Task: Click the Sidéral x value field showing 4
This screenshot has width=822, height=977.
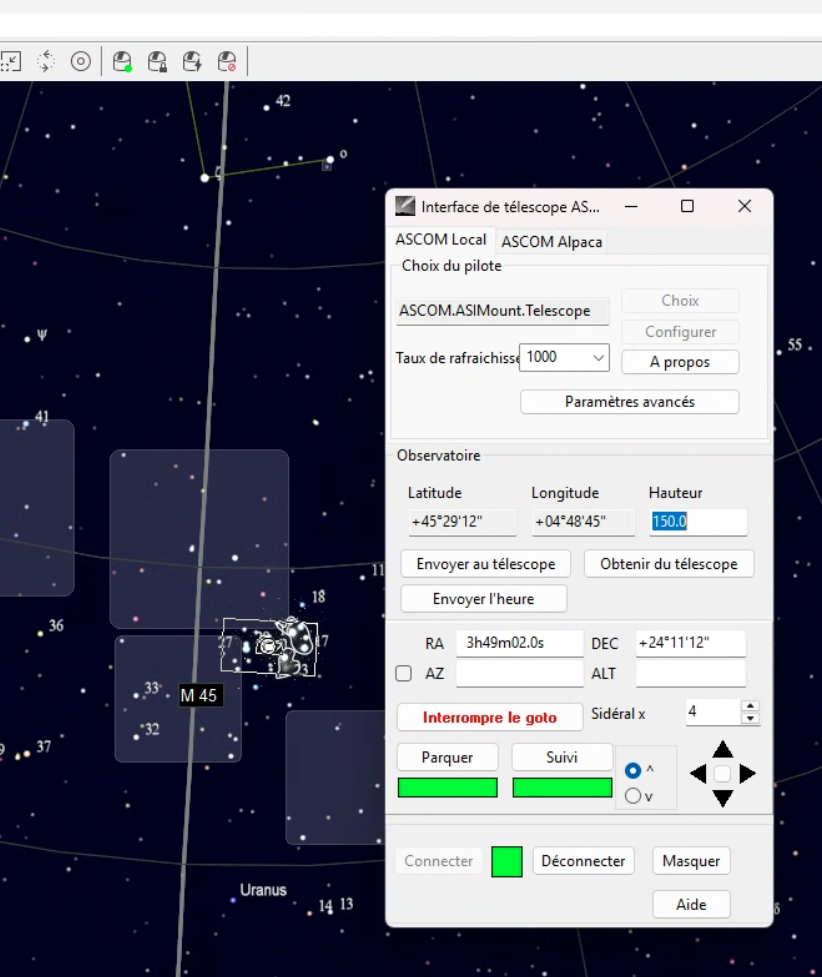Action: [714, 712]
